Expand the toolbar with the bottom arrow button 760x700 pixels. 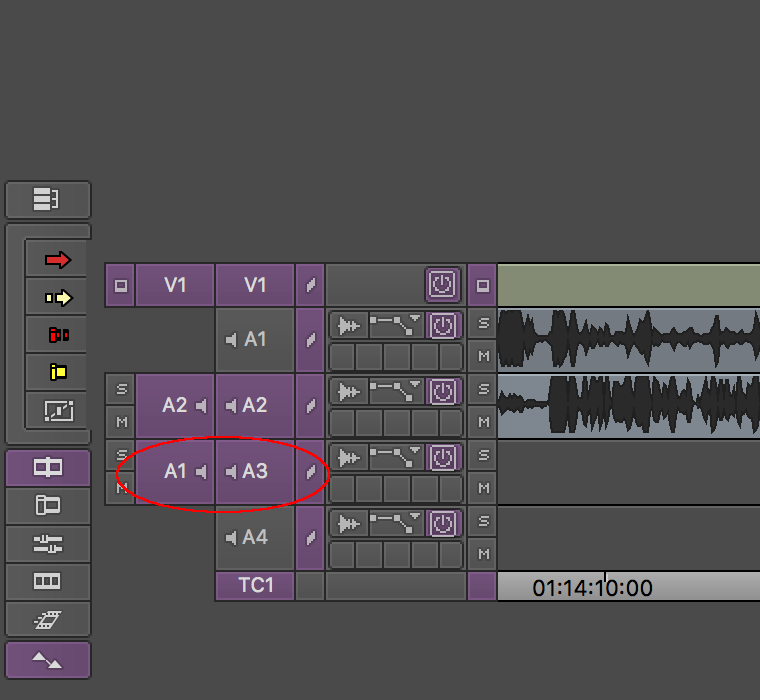pyautogui.click(x=48, y=660)
